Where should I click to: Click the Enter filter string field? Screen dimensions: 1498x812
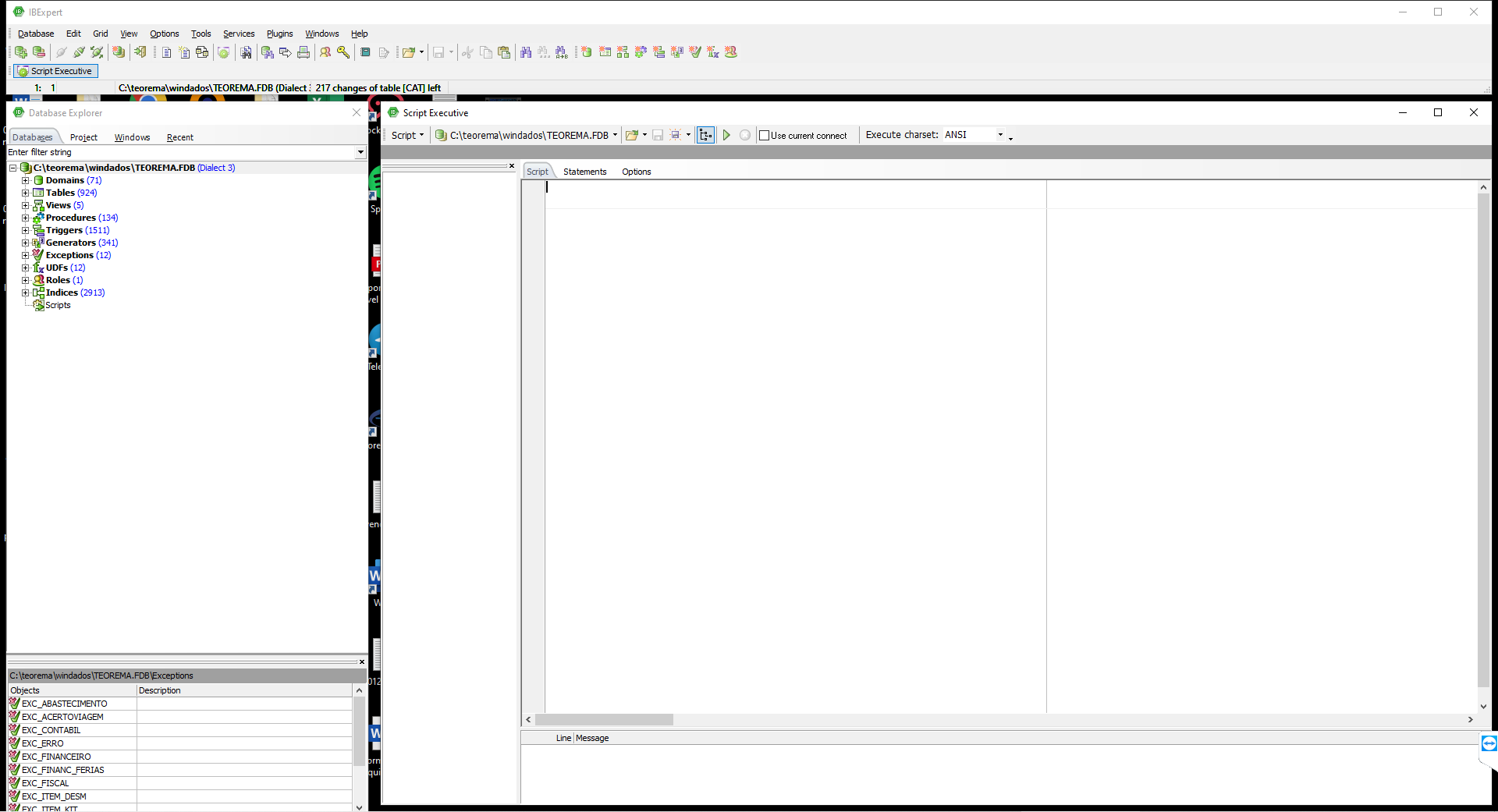[180, 152]
